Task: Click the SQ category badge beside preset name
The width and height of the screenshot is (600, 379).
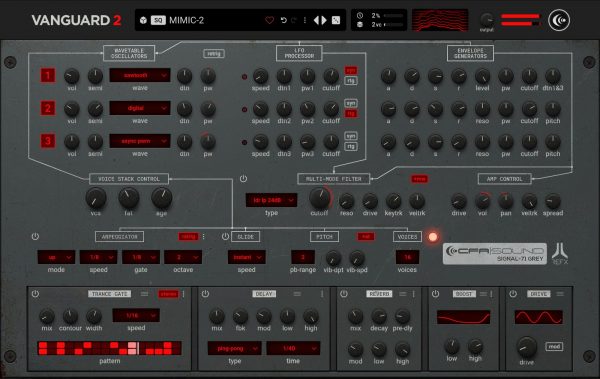Action: point(158,20)
